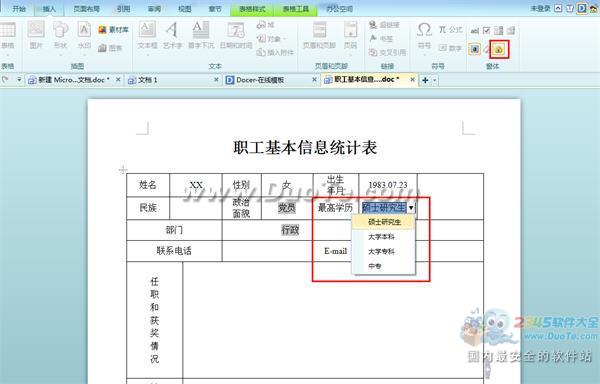
Task: Insert a field using 域
Action: tap(266, 25)
